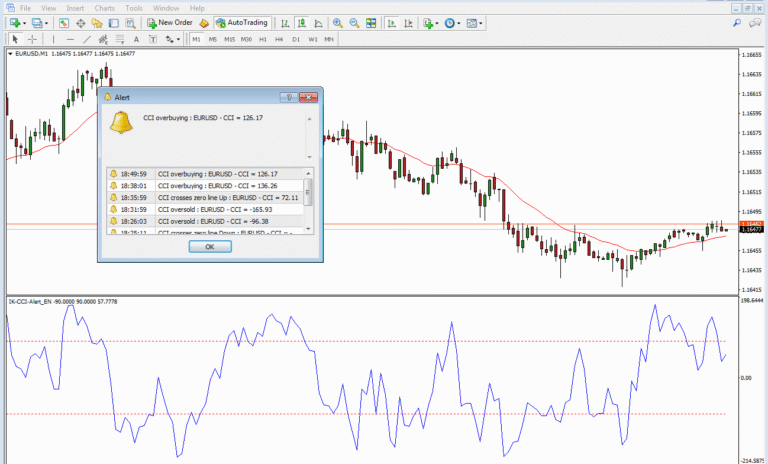Viewport: 768px width, 464px height.
Task: Switch chart to Candlesticks type
Action: click(302, 23)
